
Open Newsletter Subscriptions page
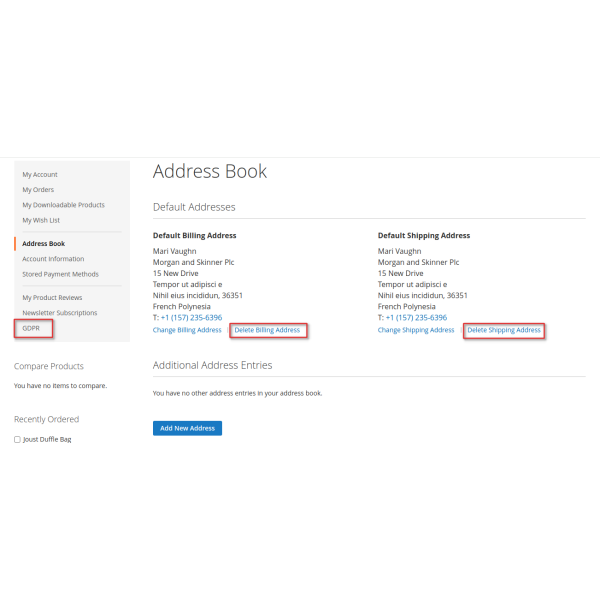[x=60, y=313]
